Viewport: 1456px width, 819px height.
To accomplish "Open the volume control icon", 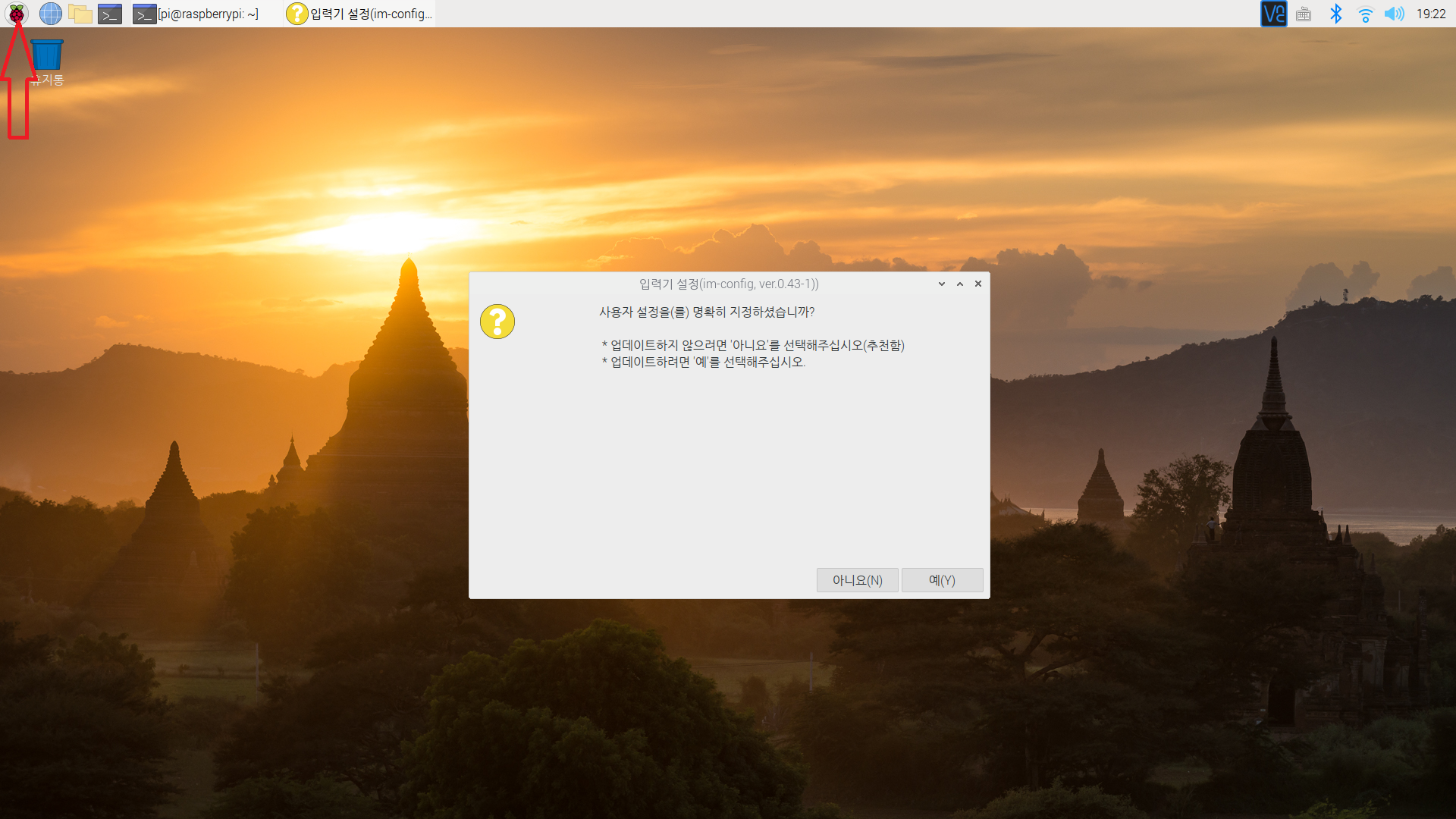I will (x=1394, y=14).
